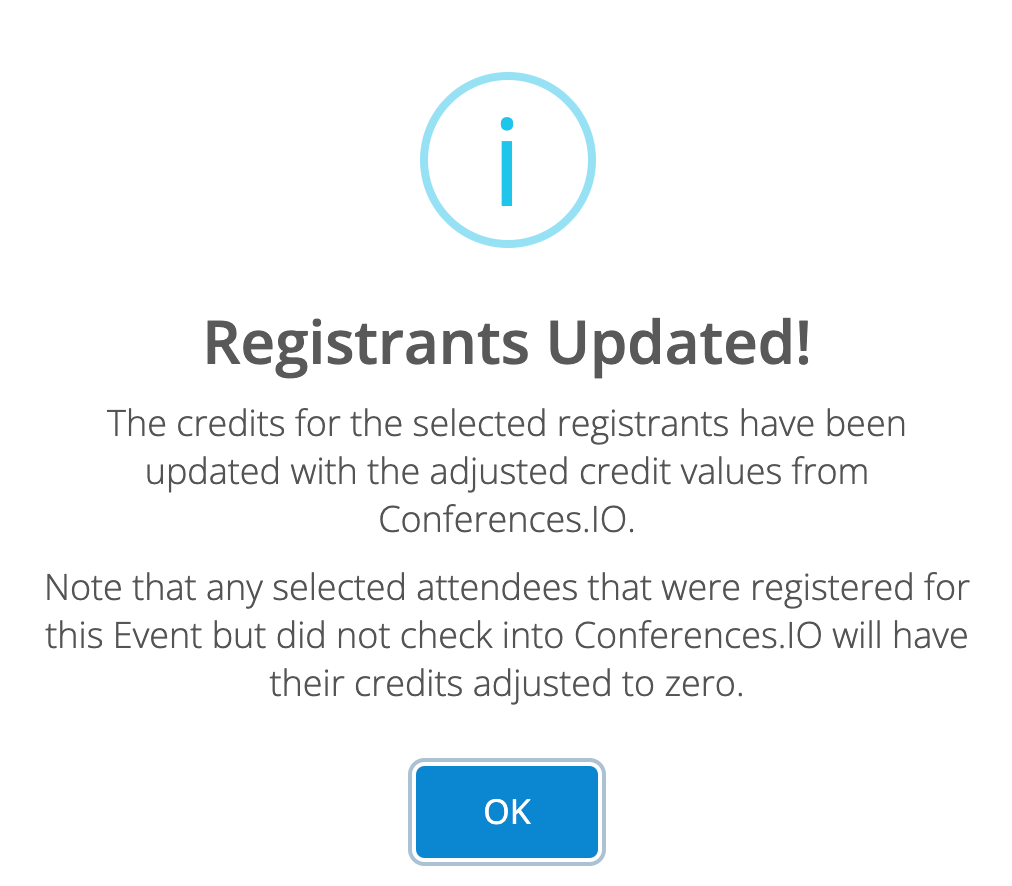Select the "Registrants Updated!" heading
This screenshot has height=886, width=1012.
[x=507, y=343]
